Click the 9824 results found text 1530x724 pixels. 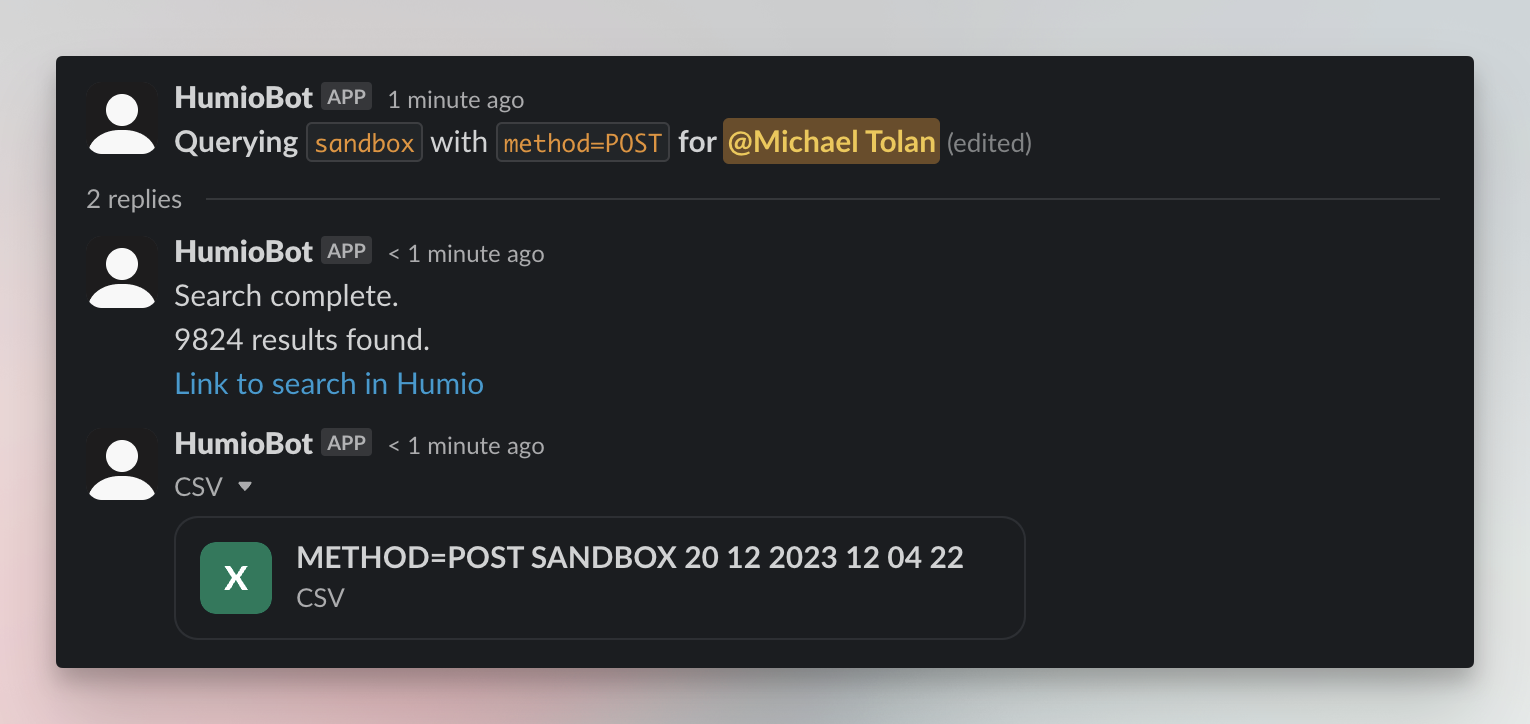tap(302, 340)
